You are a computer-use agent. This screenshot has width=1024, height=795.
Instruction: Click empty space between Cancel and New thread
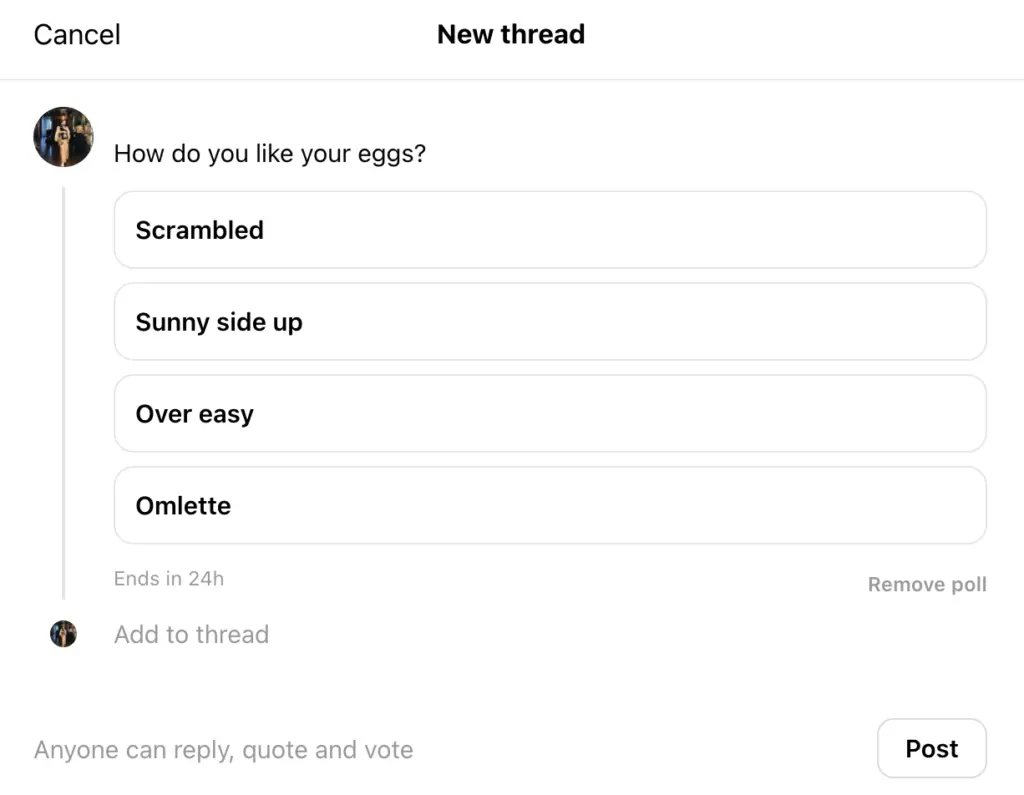[x=280, y=35]
